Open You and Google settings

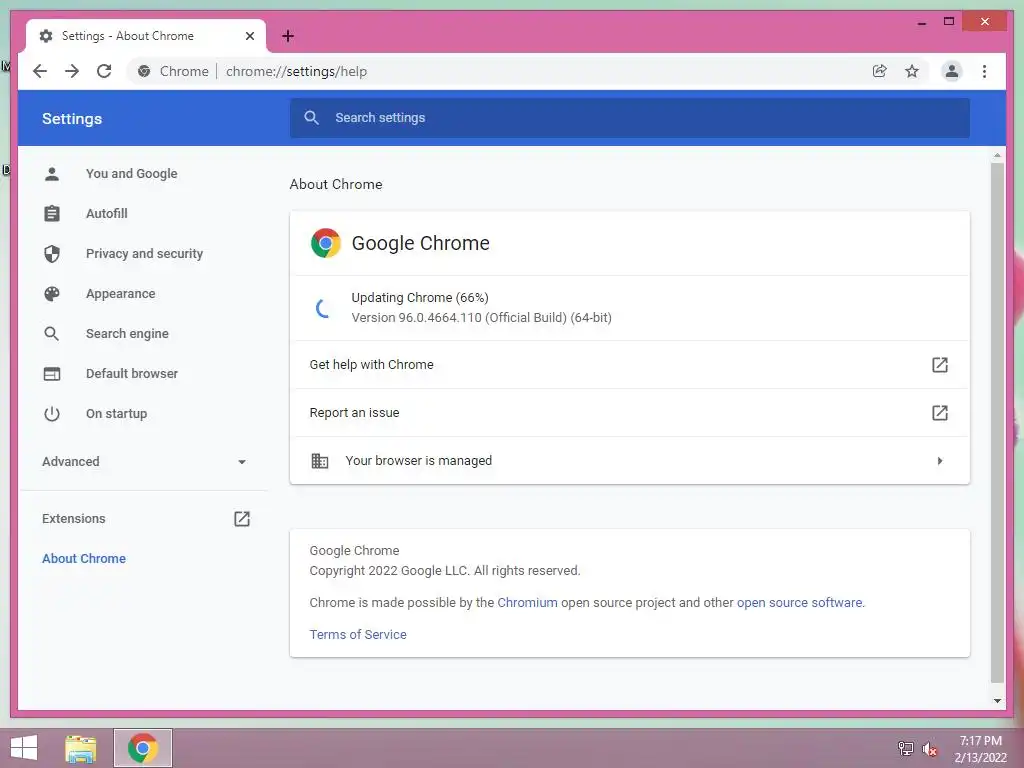click(131, 174)
